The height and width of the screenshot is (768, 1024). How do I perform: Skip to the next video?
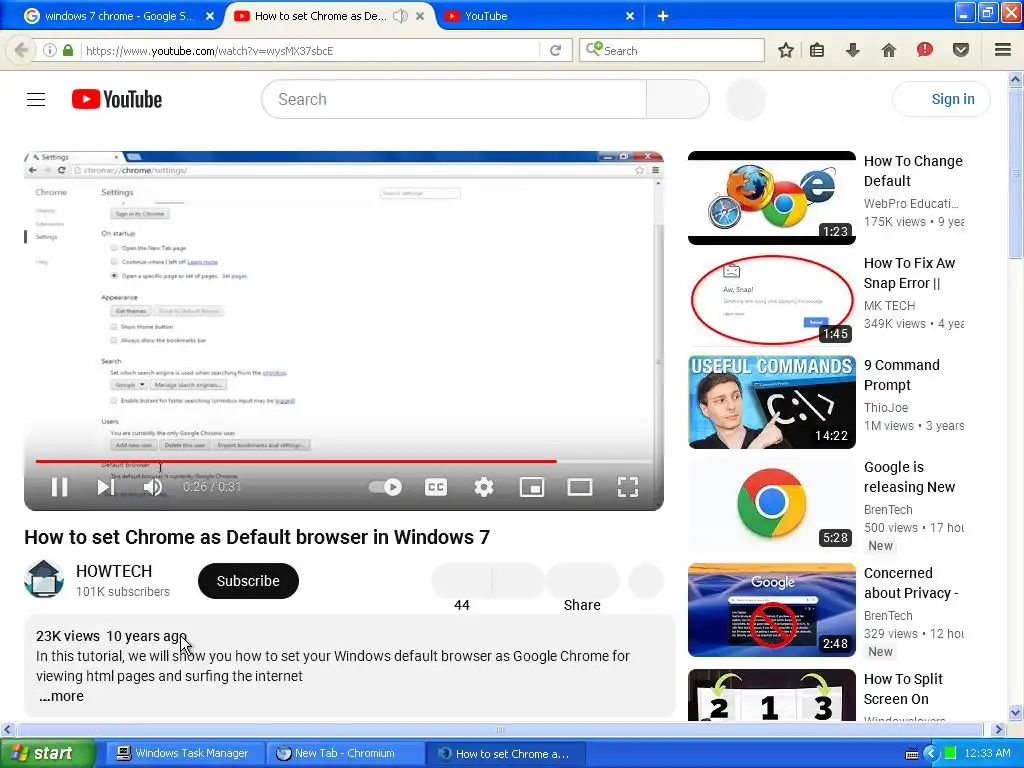coord(106,487)
